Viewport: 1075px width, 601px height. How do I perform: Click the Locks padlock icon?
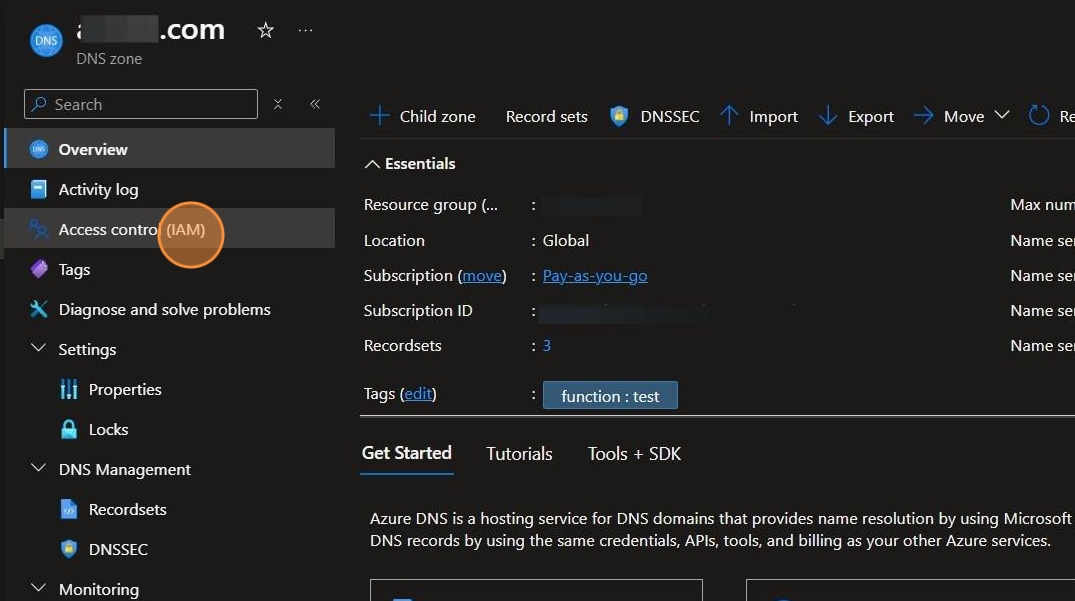coord(69,429)
